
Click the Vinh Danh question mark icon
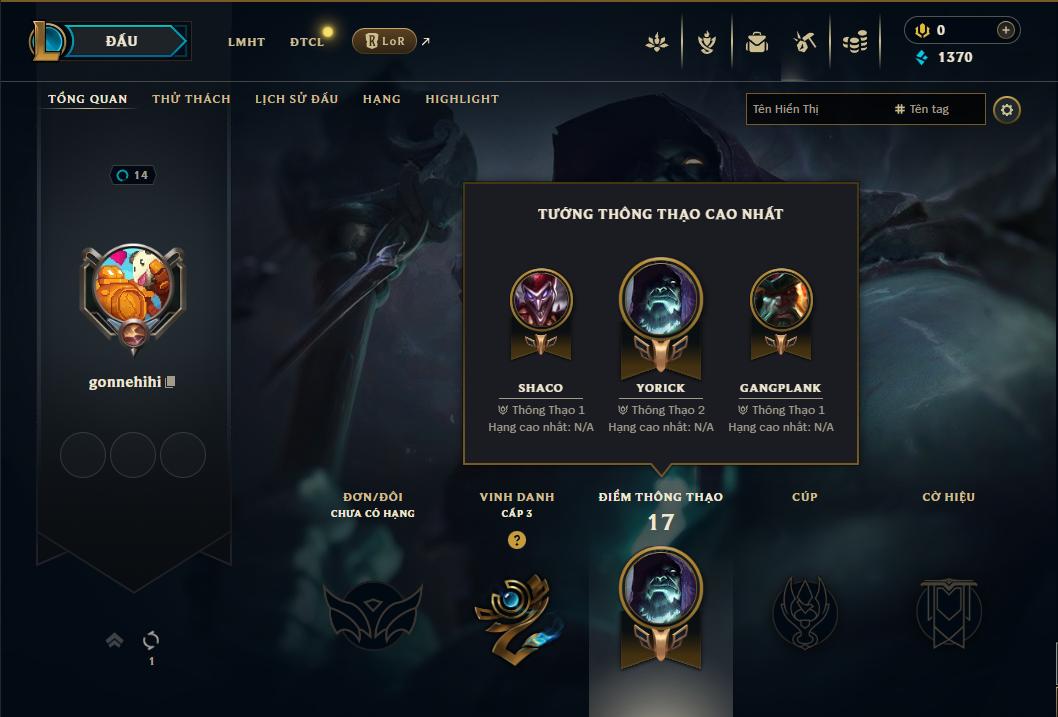pyautogui.click(x=517, y=540)
